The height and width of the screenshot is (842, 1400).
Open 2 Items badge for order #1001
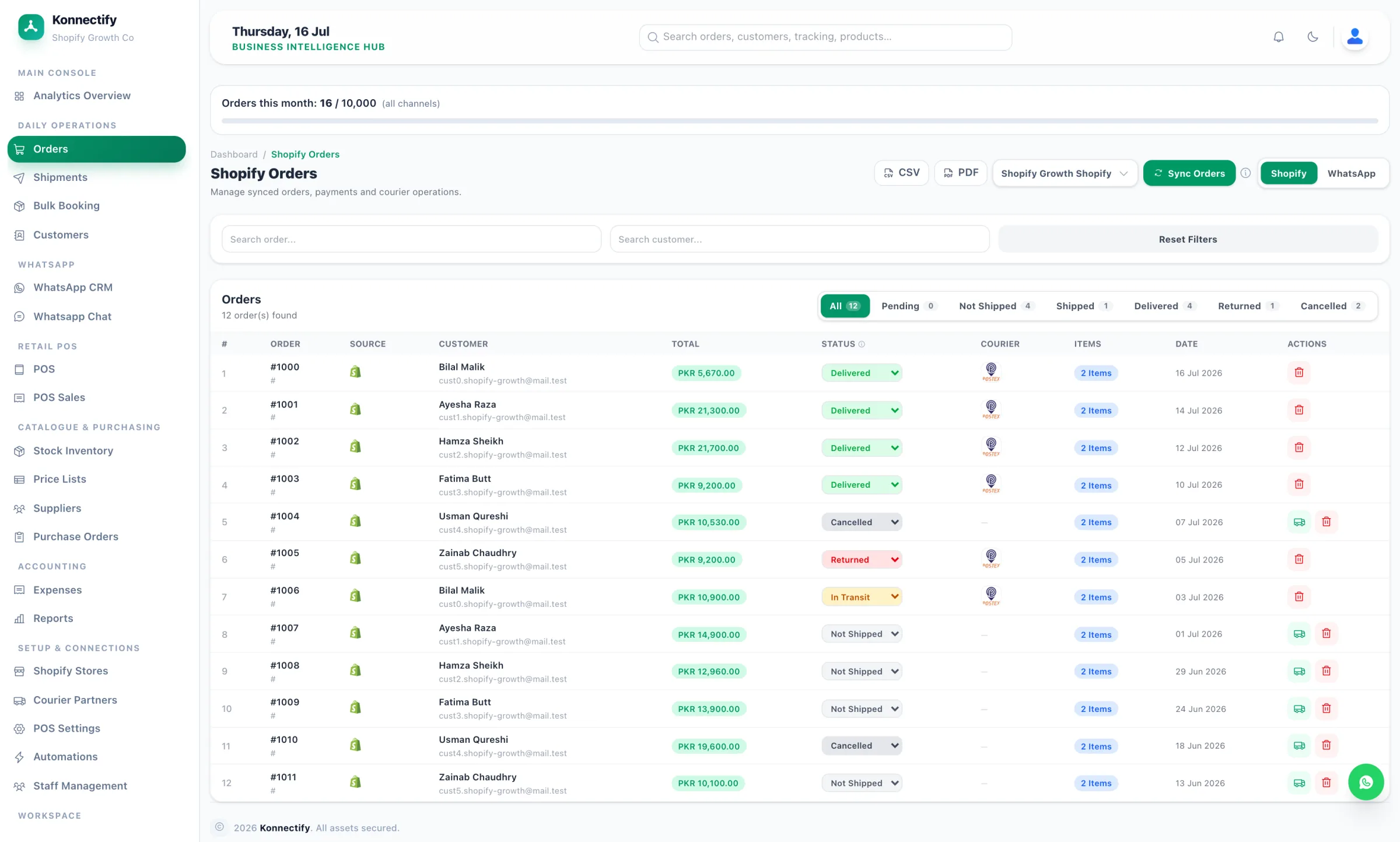[1095, 410]
